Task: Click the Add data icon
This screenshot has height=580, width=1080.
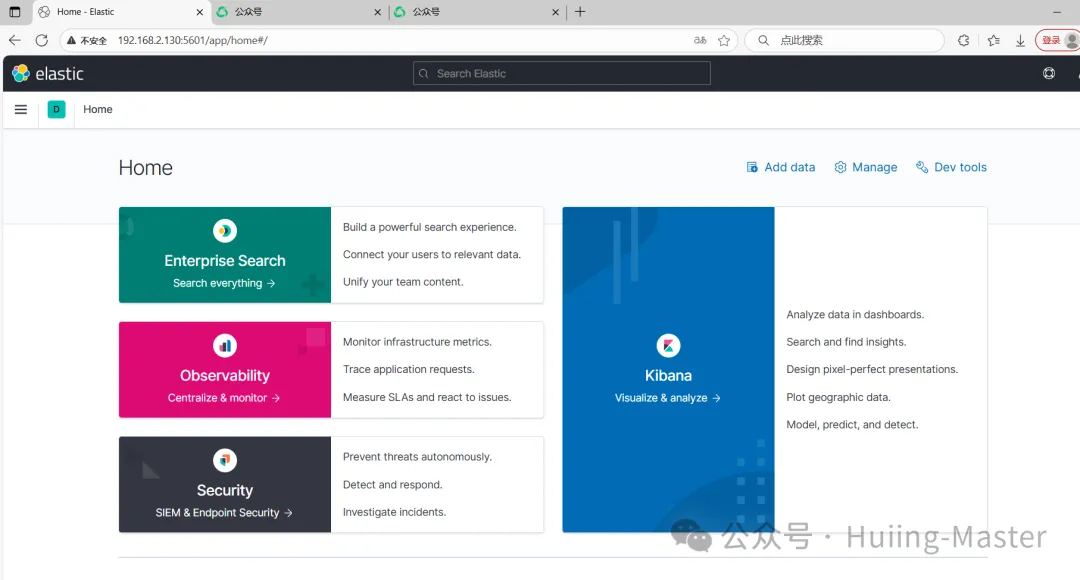Action: [x=752, y=167]
